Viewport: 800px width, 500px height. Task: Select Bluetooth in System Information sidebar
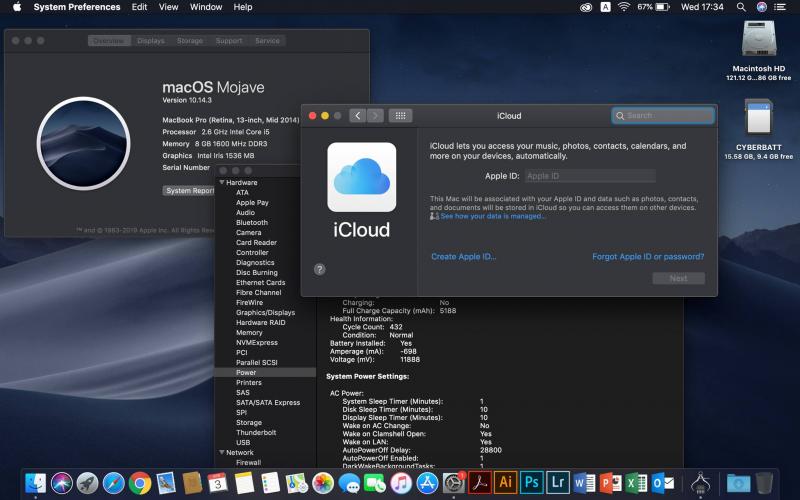[x=252, y=222]
